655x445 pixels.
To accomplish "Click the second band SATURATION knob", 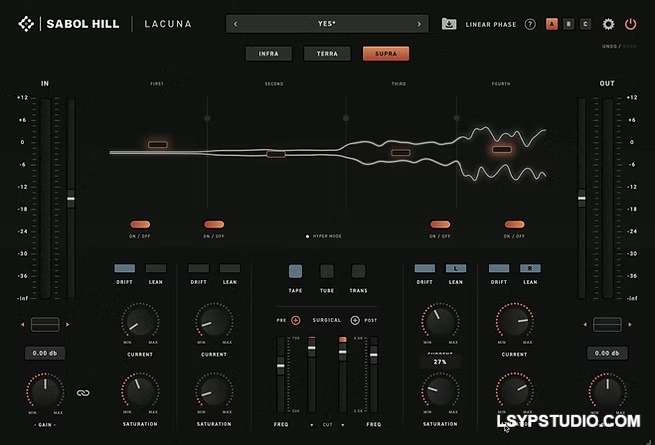I will tap(214, 391).
